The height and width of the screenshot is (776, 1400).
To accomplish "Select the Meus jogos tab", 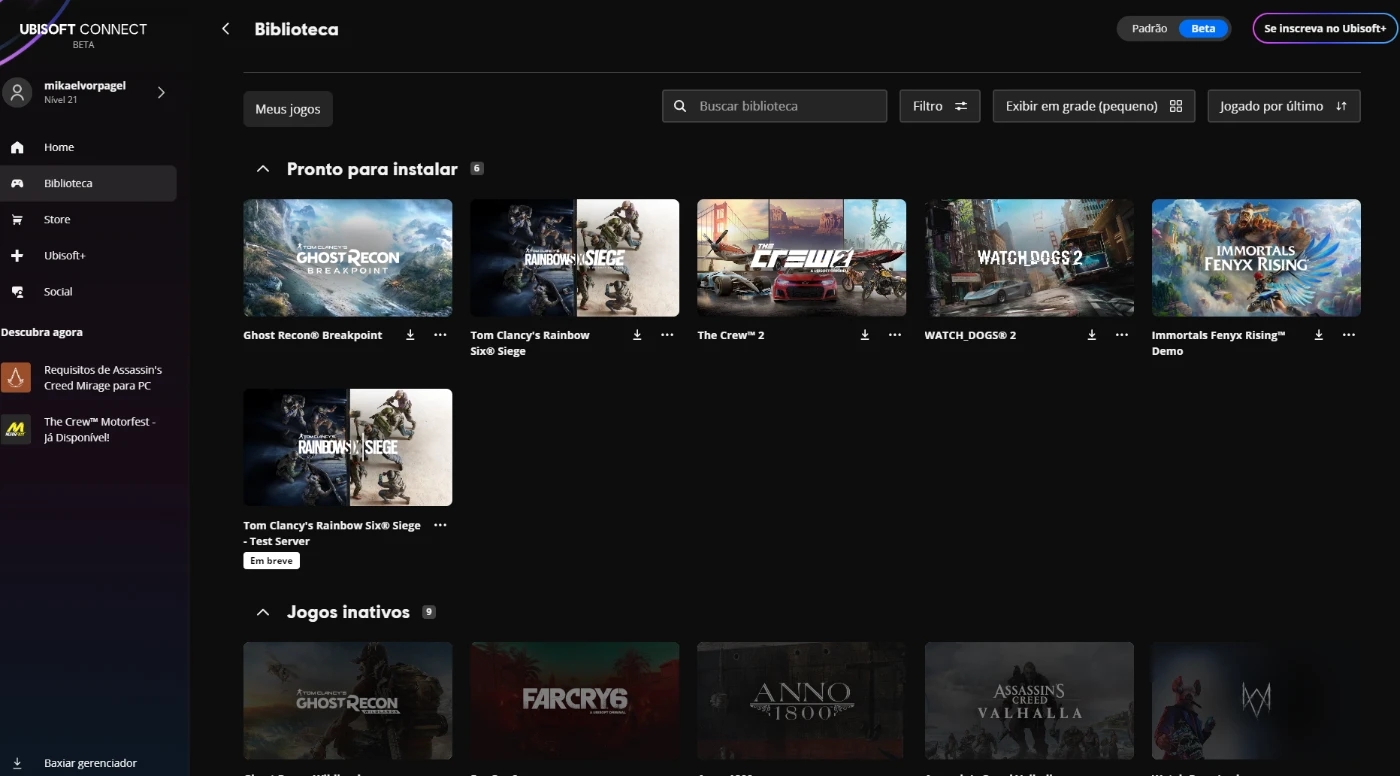I will tap(288, 109).
